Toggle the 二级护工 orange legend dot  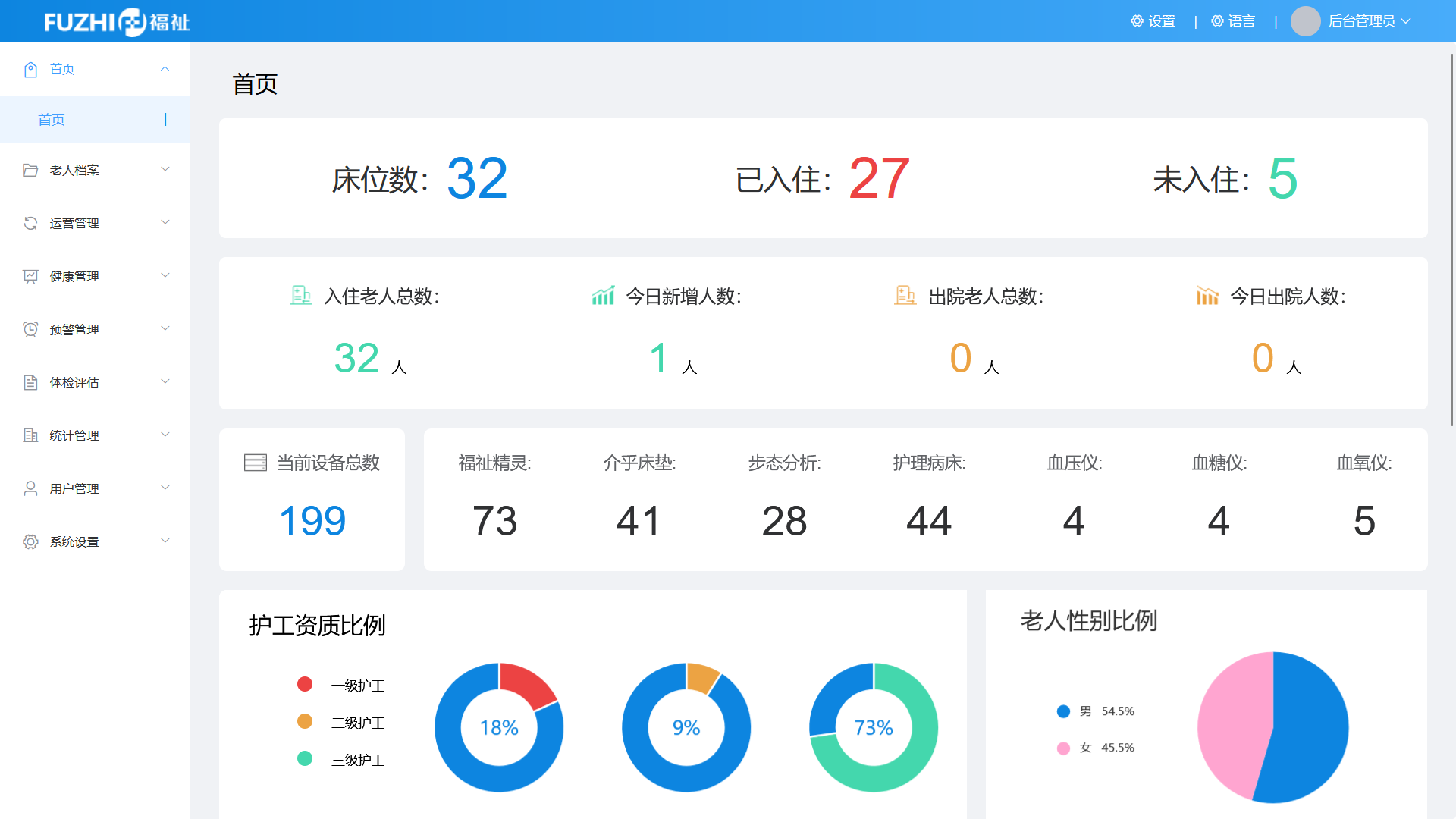coord(305,721)
